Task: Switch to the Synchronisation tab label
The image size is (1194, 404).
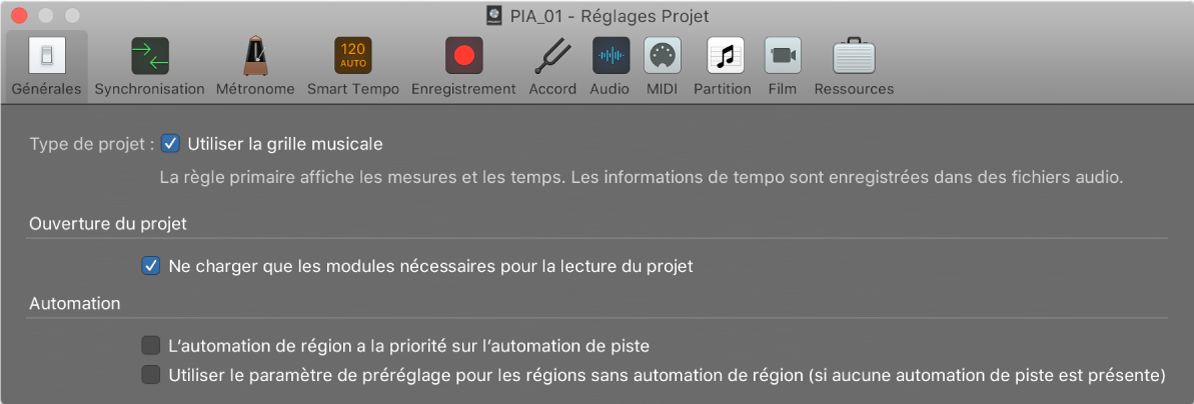Action: click(x=150, y=89)
